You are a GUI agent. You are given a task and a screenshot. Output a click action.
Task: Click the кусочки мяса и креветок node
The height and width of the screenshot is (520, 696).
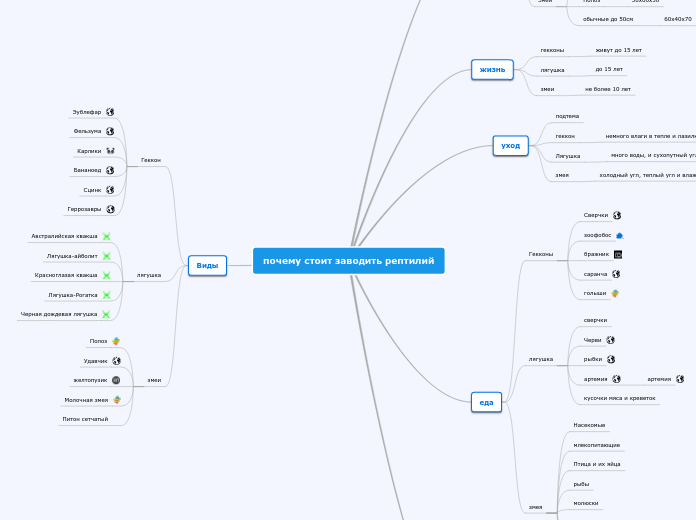[619, 398]
